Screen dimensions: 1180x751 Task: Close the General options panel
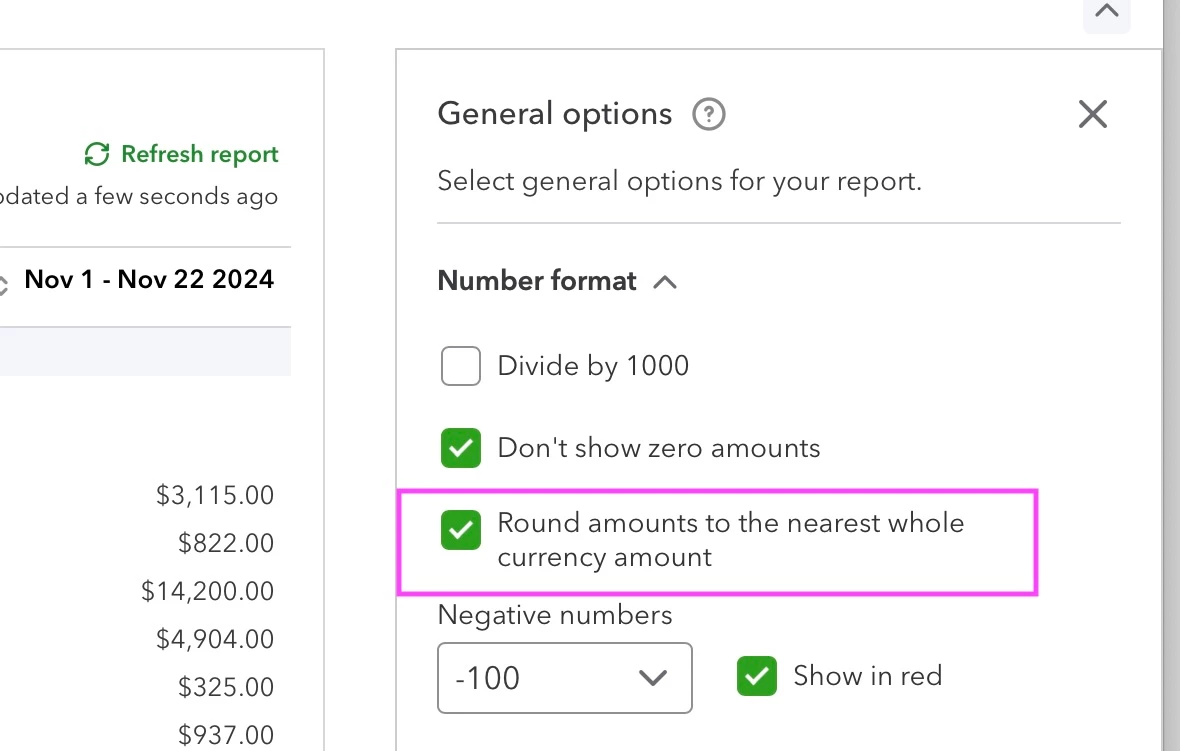coord(1092,114)
